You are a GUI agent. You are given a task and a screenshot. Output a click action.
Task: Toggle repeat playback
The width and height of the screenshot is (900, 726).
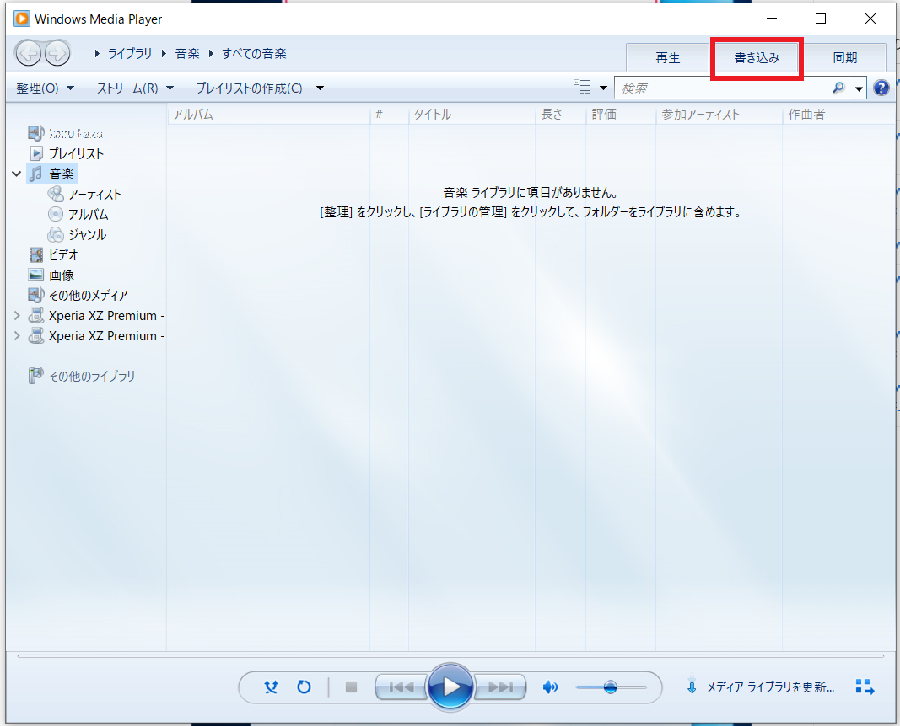pos(304,686)
